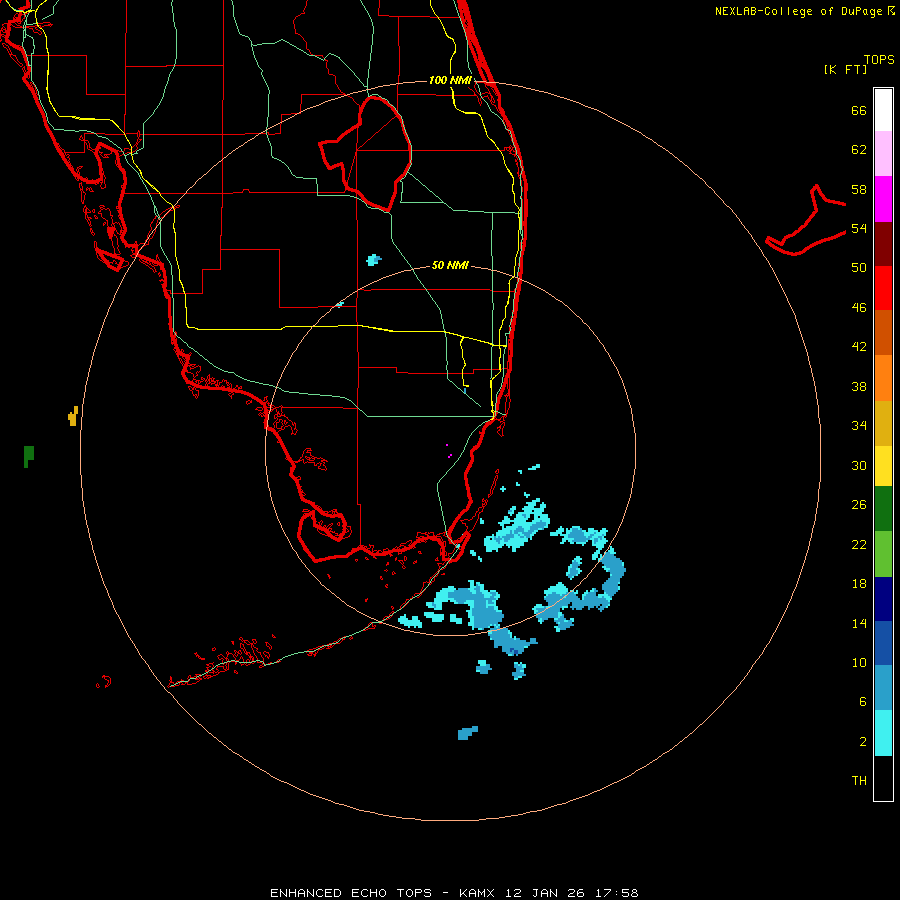Screen dimensions: 900x900
Task: Click the legend value '38'
Action: (859, 386)
